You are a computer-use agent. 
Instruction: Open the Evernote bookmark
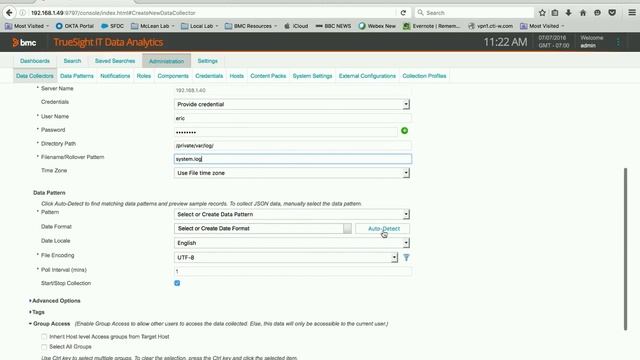point(431,26)
